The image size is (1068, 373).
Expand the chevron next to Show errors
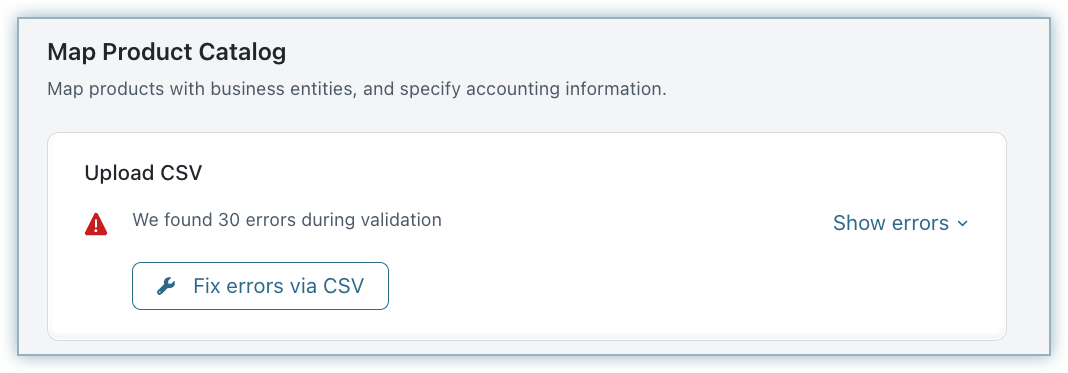point(962,224)
